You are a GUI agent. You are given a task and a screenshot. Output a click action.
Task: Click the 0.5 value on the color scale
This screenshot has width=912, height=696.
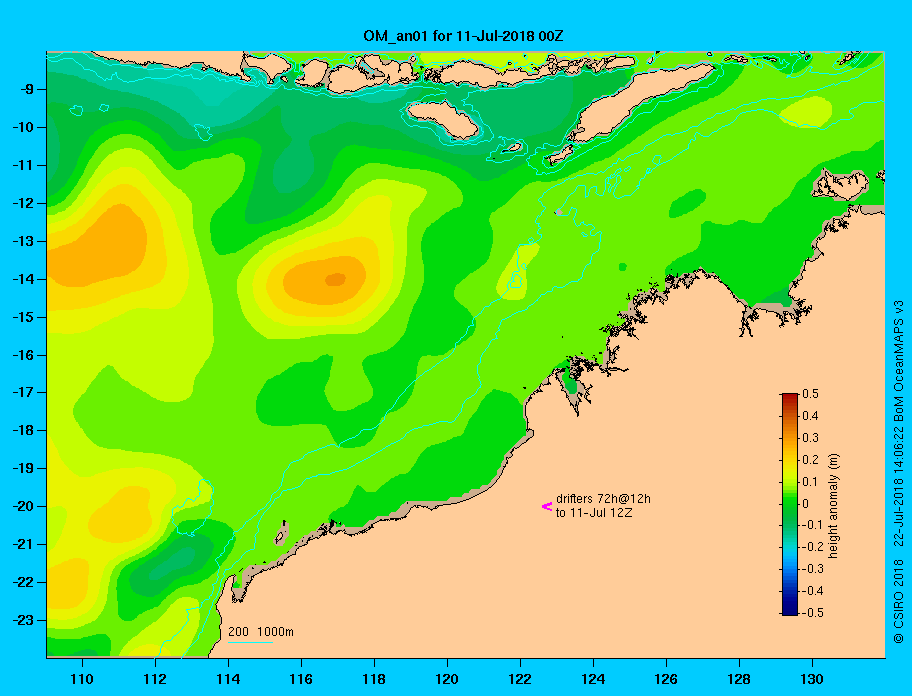pyautogui.click(x=810, y=394)
